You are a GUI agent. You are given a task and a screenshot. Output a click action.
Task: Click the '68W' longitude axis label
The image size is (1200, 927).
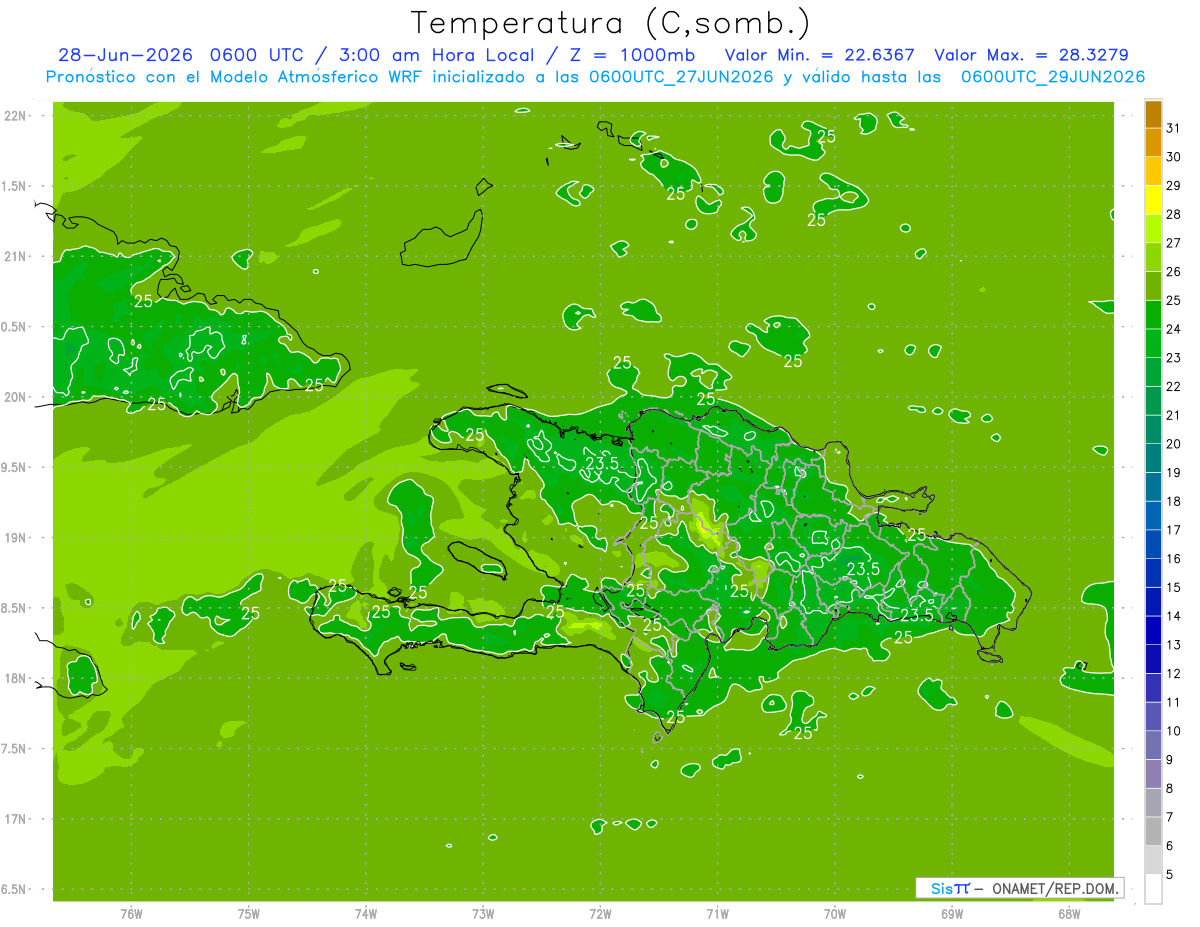tap(1069, 914)
